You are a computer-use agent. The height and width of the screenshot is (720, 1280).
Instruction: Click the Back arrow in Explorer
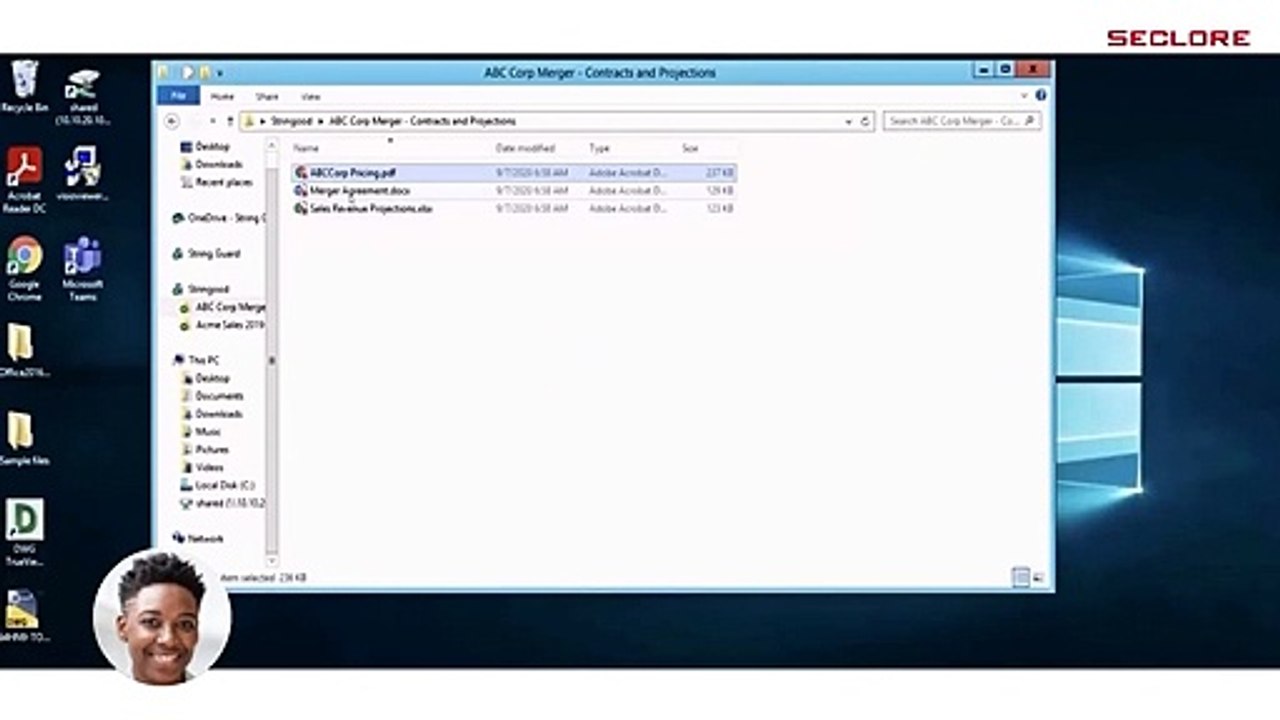coord(171,121)
